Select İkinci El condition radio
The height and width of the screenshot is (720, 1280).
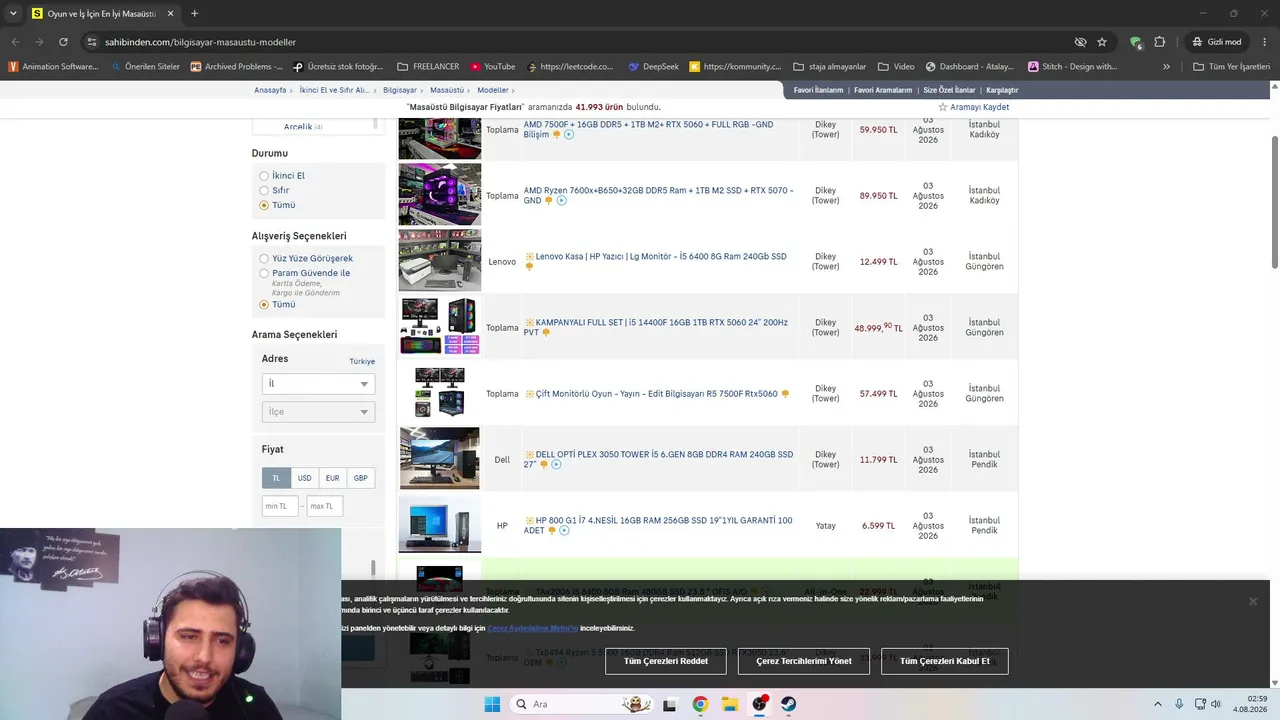pyautogui.click(x=264, y=176)
